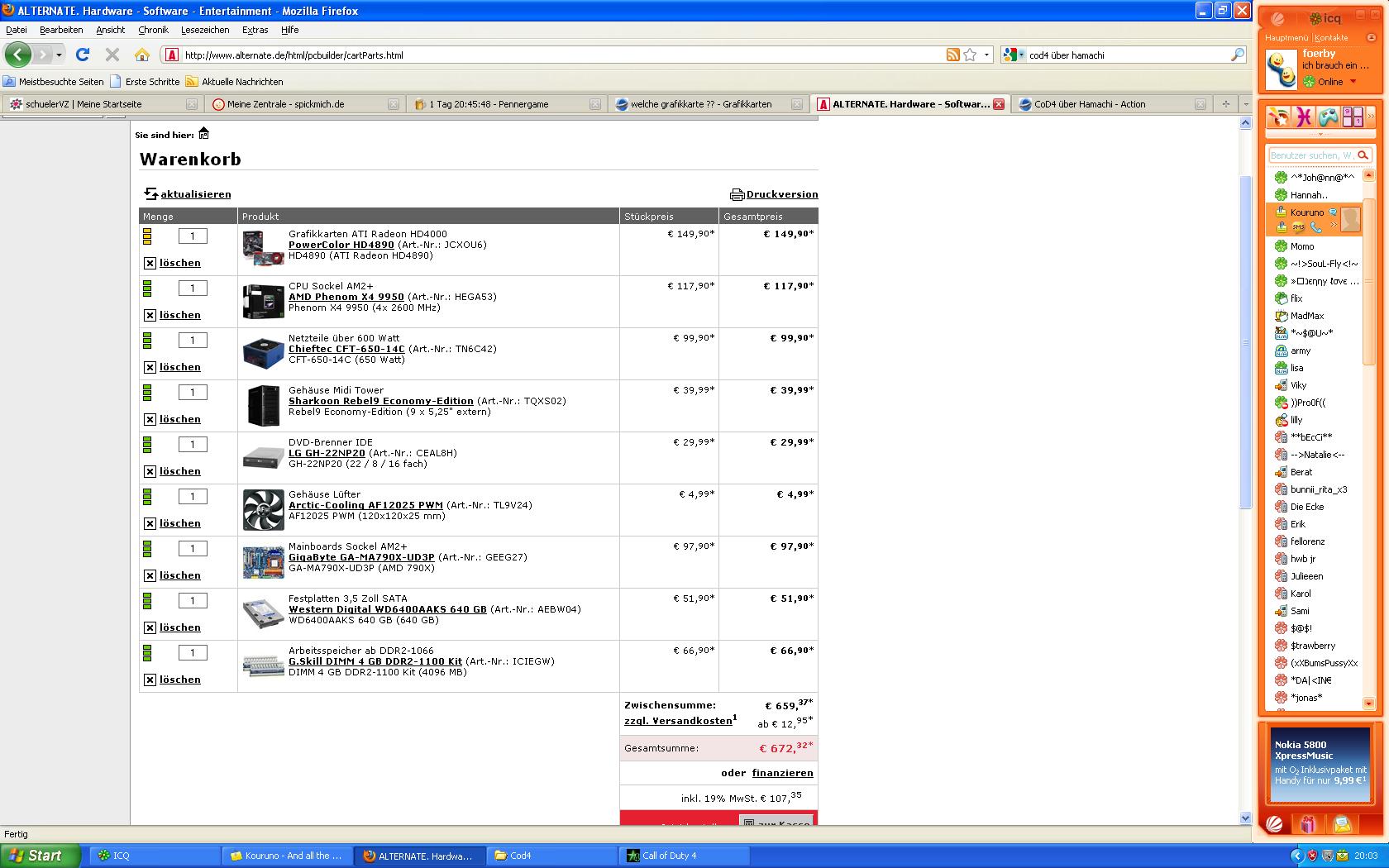Viewport: 1389px width, 868px height.
Task: Click the finanzieren link
Action: (x=783, y=773)
